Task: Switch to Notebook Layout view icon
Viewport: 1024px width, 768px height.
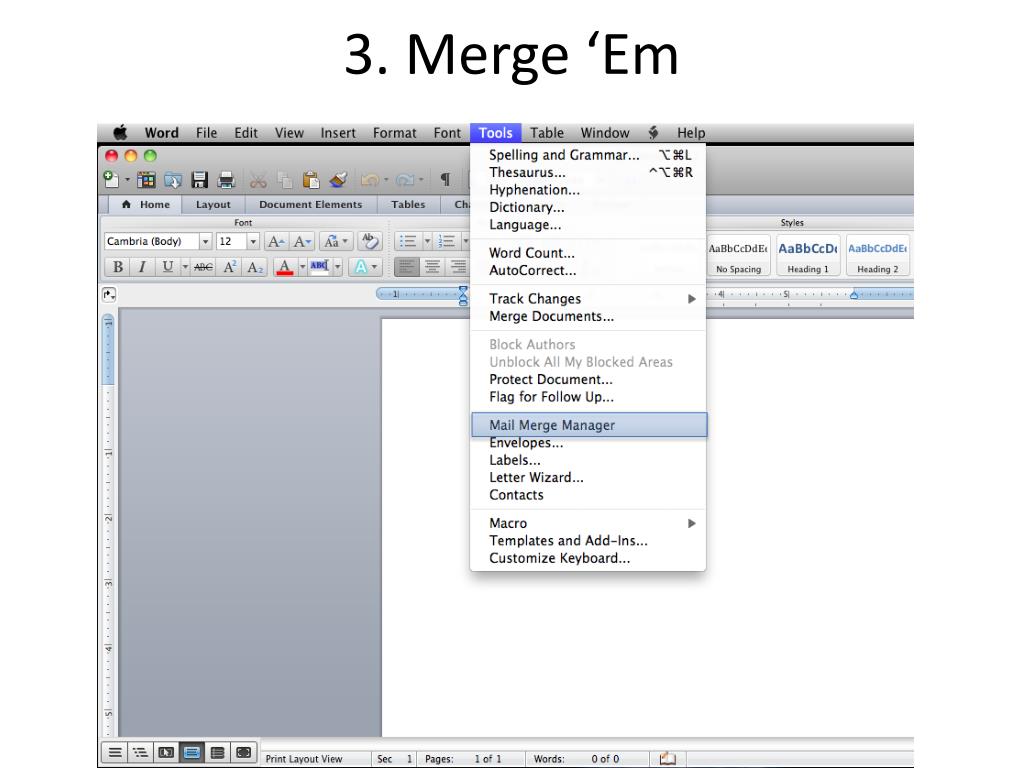Action: pos(217,753)
